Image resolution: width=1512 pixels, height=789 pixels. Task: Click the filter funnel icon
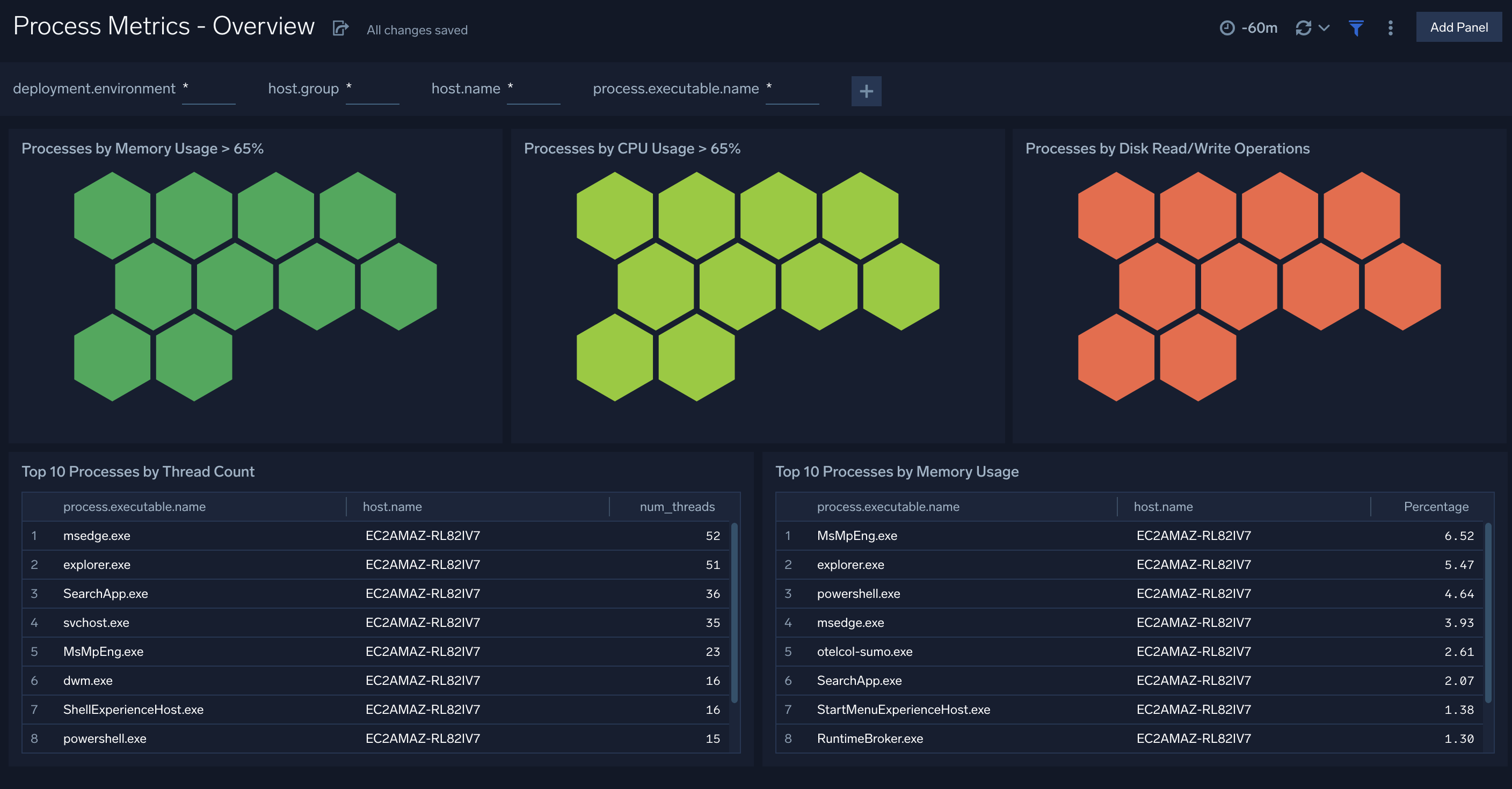point(1355,27)
